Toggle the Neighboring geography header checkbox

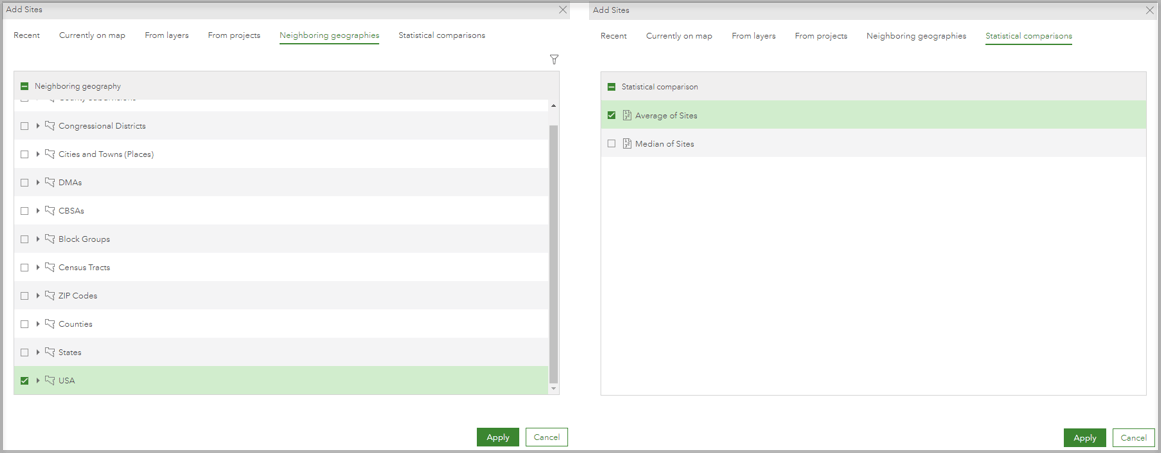tap(24, 87)
